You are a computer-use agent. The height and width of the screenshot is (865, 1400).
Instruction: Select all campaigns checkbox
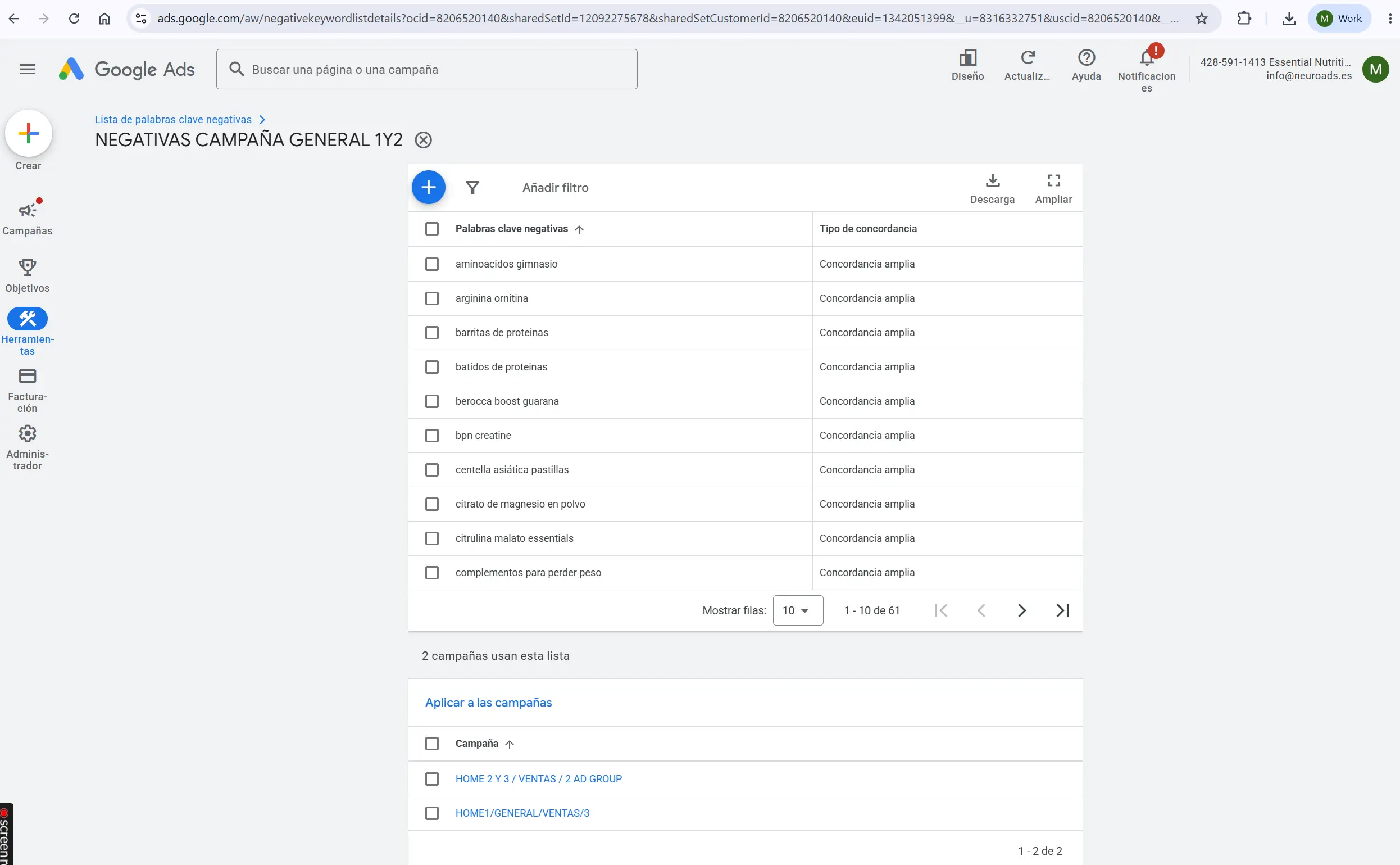coord(432,744)
